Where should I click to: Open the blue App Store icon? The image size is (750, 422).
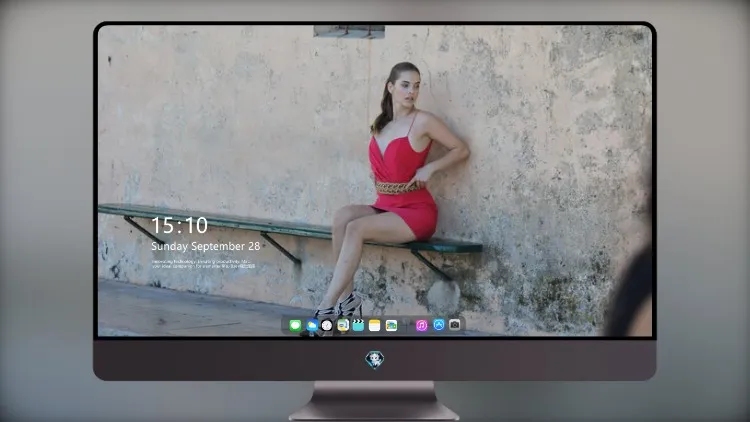(439, 325)
